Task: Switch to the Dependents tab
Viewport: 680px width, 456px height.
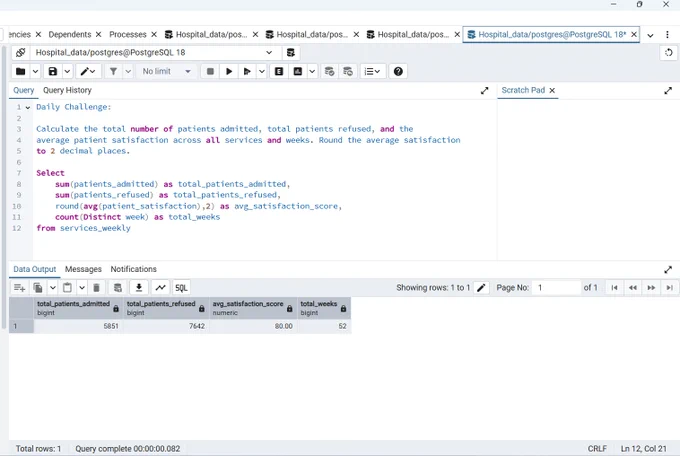Action: point(69,35)
